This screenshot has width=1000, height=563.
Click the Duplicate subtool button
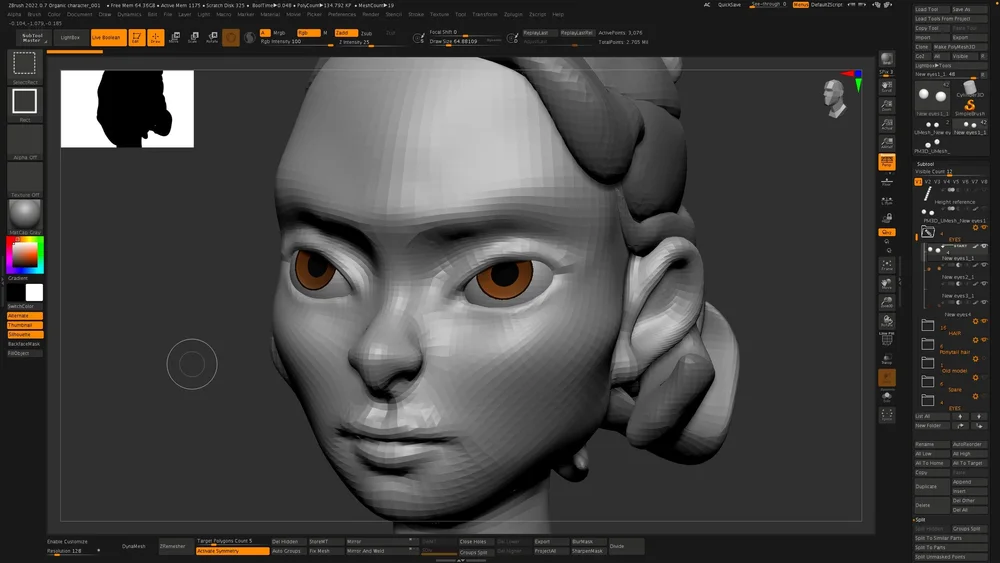tap(931, 486)
